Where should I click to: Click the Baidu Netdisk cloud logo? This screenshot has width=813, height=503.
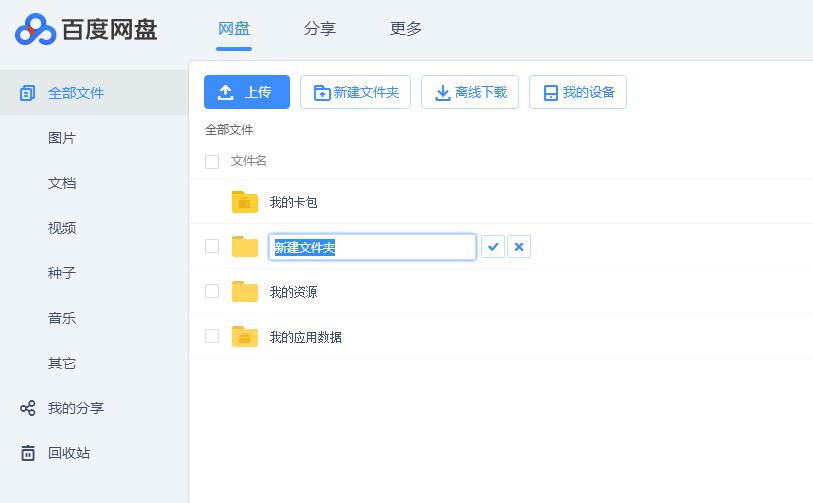pos(36,29)
